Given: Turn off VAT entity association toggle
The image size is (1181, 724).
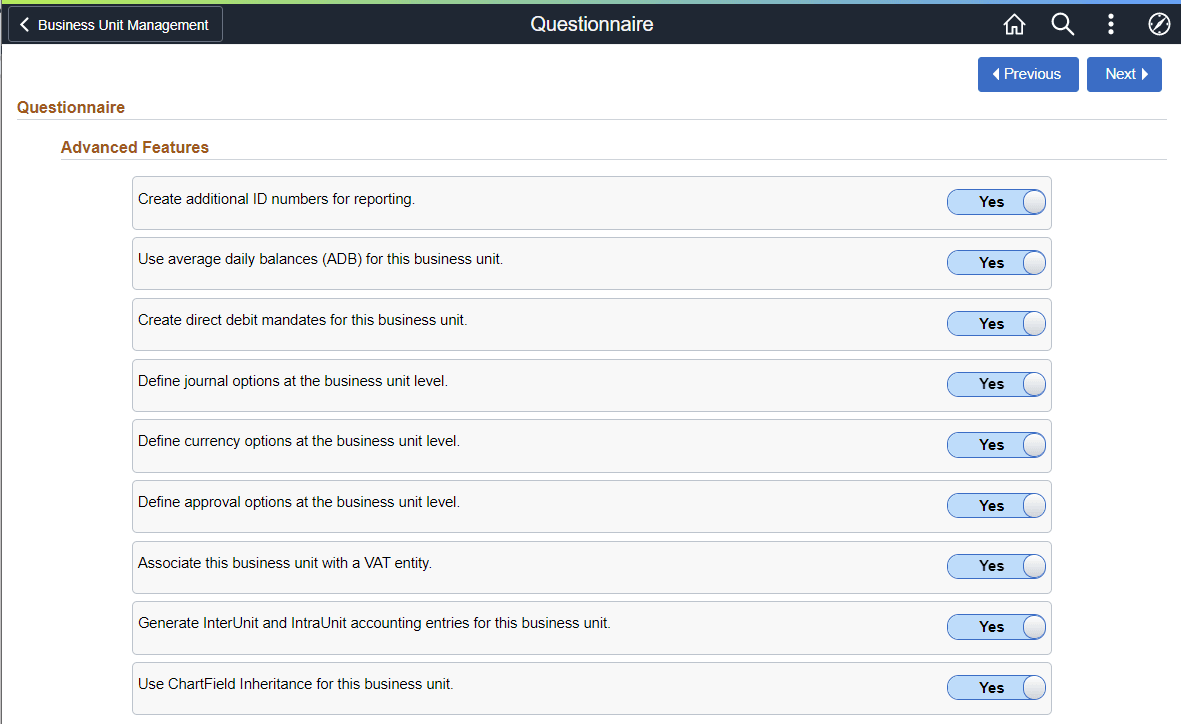Looking at the screenshot, I should 996,566.
